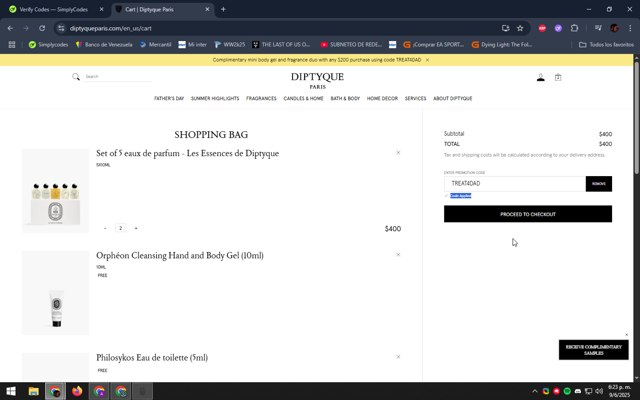Open Candles & Home menu

pos(303,98)
